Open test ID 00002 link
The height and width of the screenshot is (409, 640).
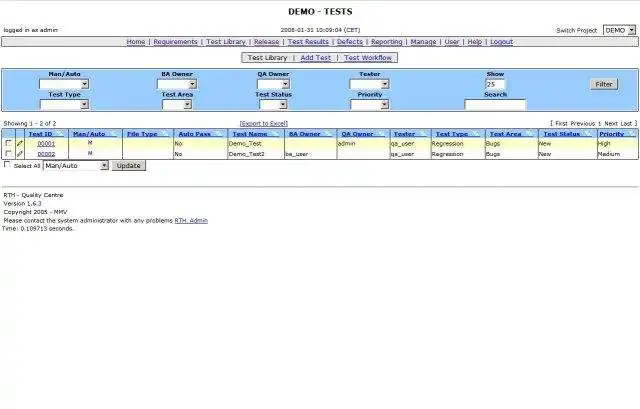tap(46, 154)
